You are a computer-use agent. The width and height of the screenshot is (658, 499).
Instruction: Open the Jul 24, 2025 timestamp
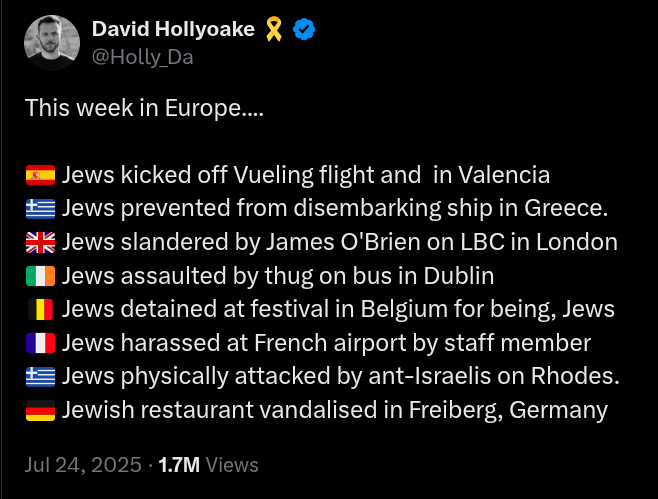pyautogui.click(x=82, y=464)
